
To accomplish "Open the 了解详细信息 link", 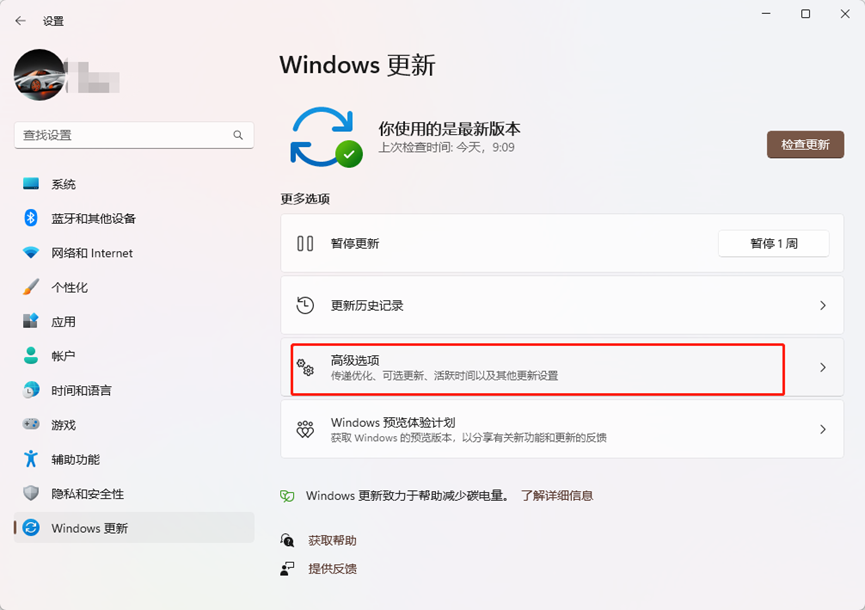I will click(557, 495).
